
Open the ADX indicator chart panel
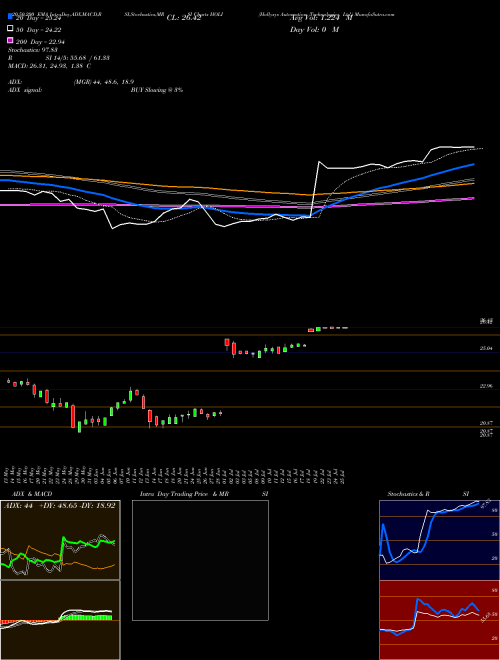60,540
